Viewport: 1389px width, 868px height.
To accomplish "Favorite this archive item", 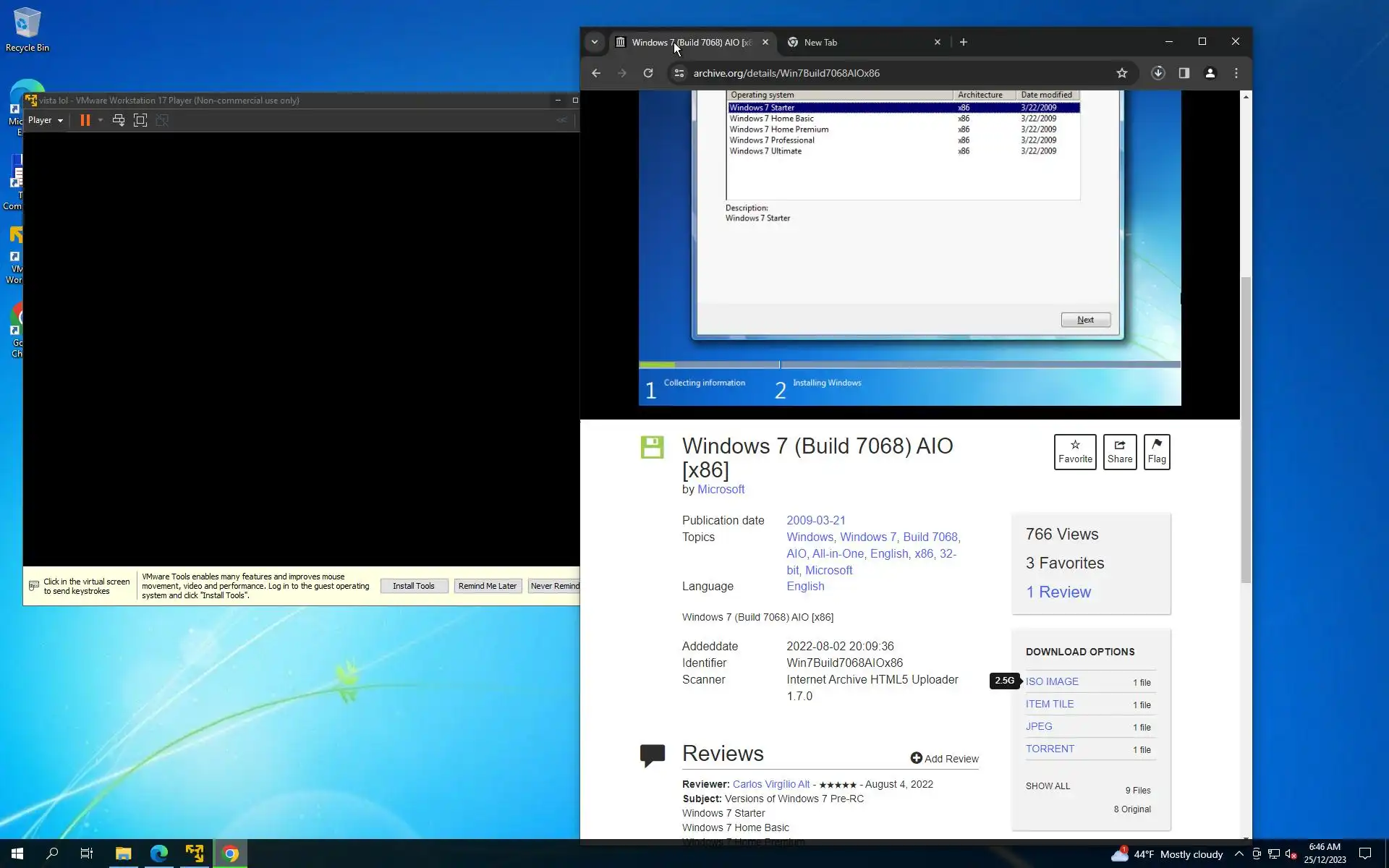I will point(1074,451).
